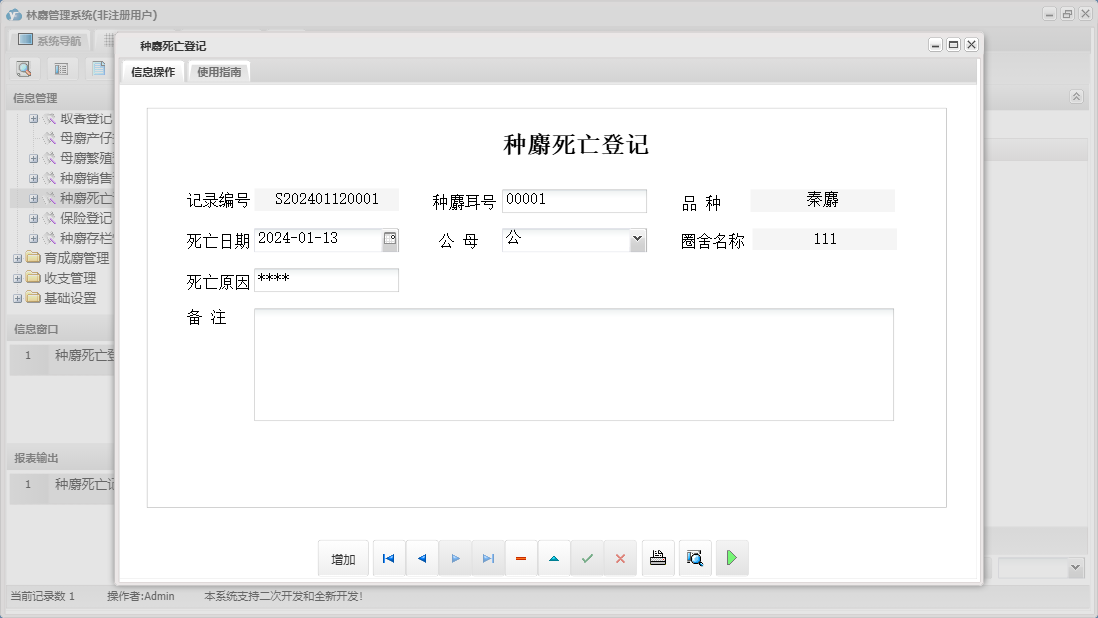
Task: Click the green play arrow icon
Action: point(732,558)
